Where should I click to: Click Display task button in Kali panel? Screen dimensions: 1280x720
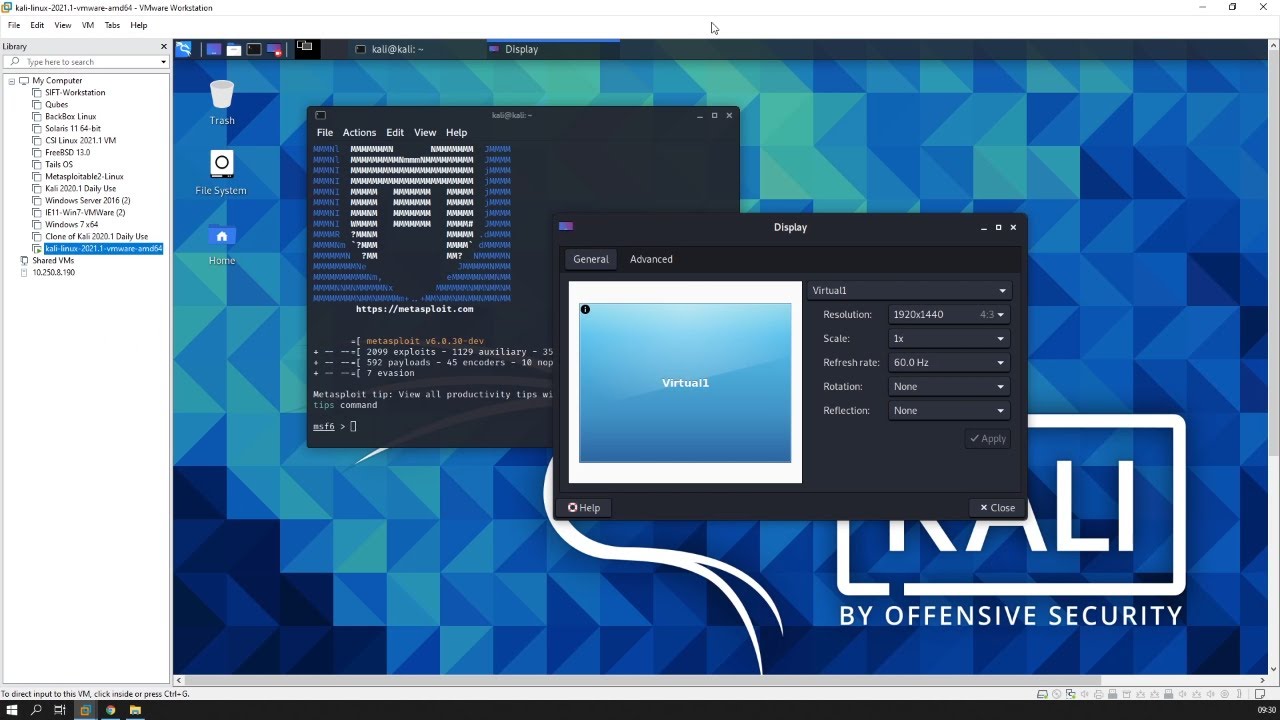pos(552,49)
